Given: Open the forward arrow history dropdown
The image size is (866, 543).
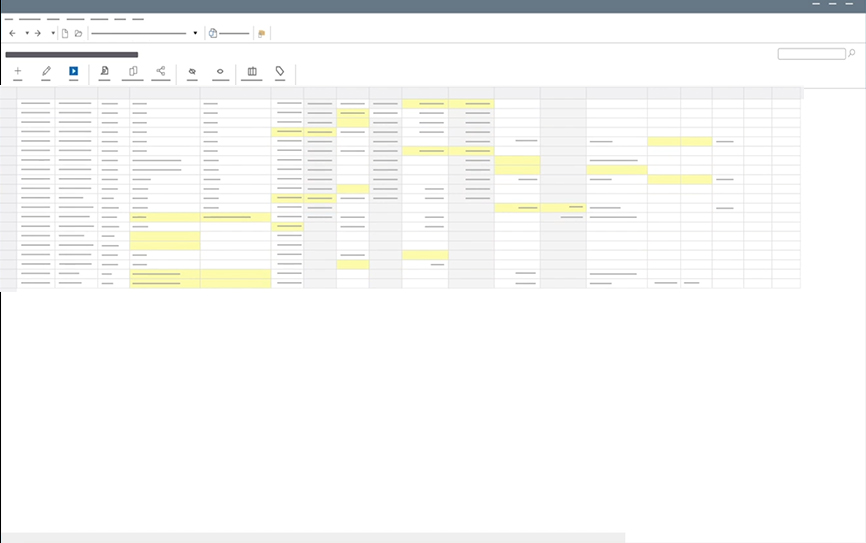Looking at the screenshot, I should [53, 33].
